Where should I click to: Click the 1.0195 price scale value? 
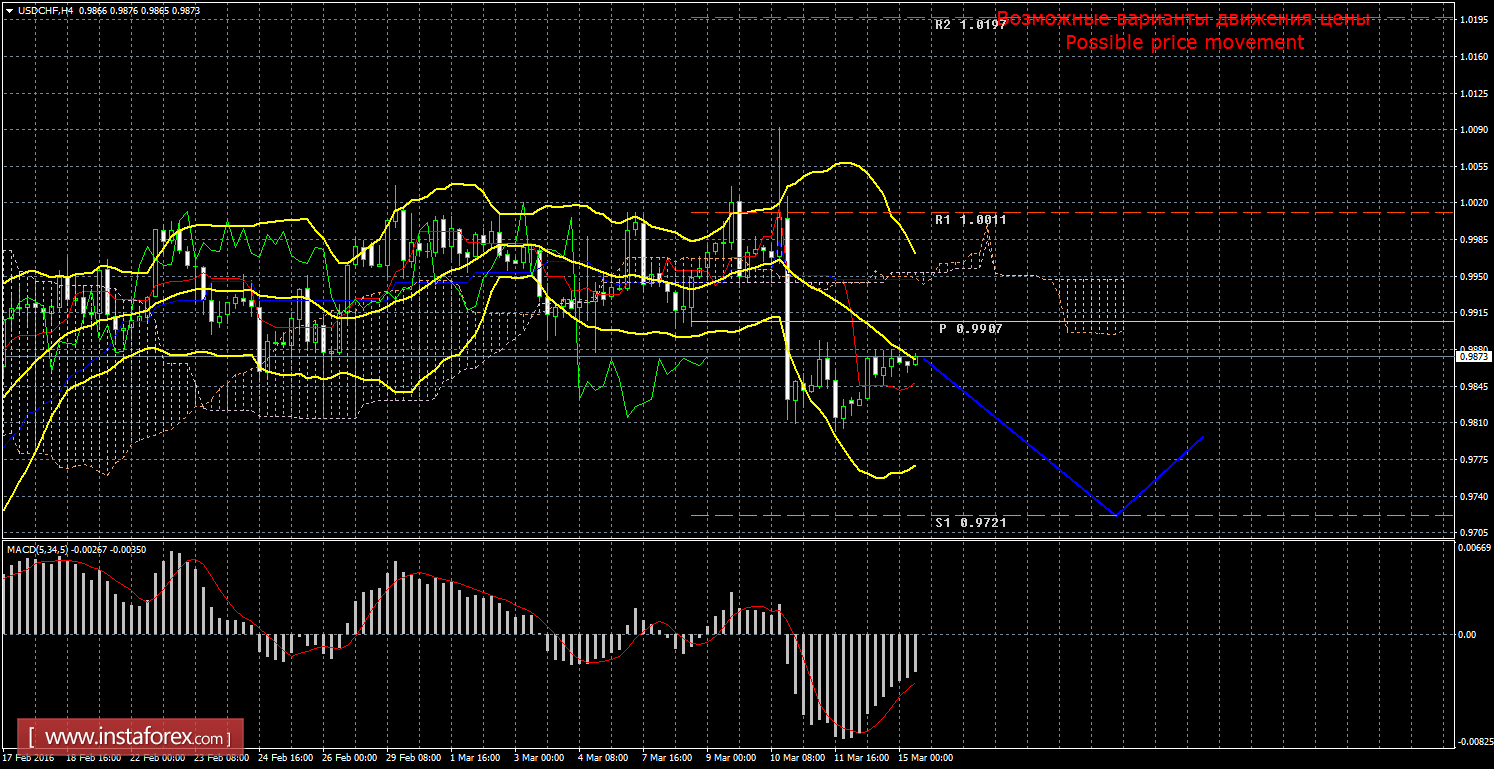click(1470, 20)
